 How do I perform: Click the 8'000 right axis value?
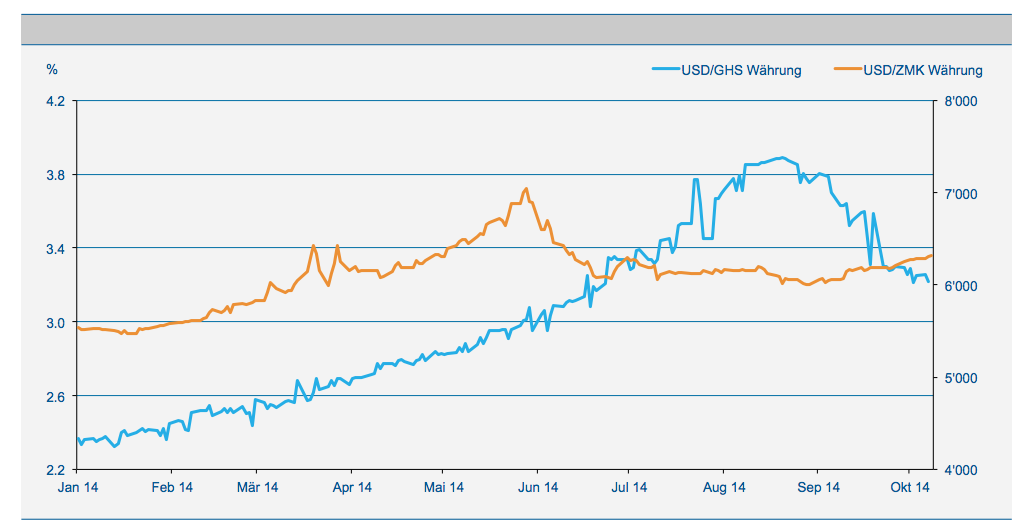(x=960, y=101)
